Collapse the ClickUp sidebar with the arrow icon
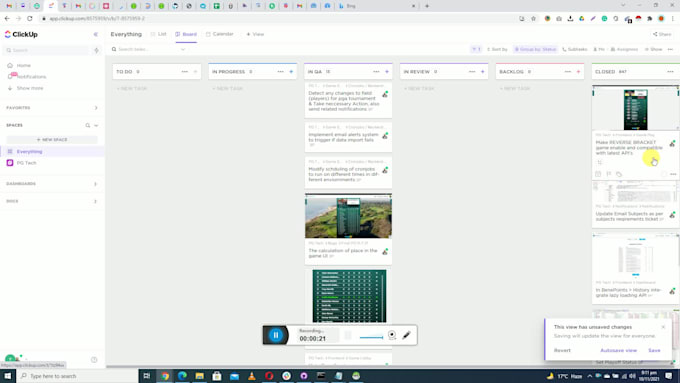Viewport: 680px width, 383px height. coord(95,34)
